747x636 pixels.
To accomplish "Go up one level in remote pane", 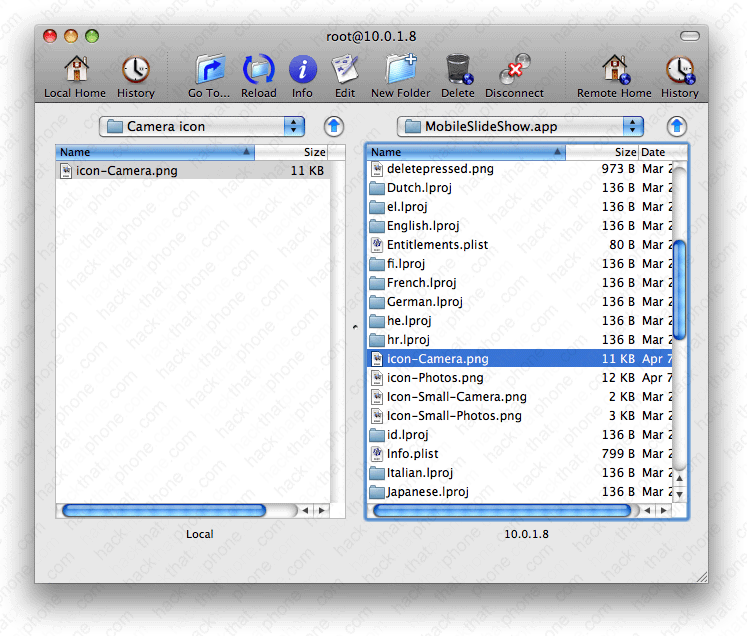I will 677,126.
